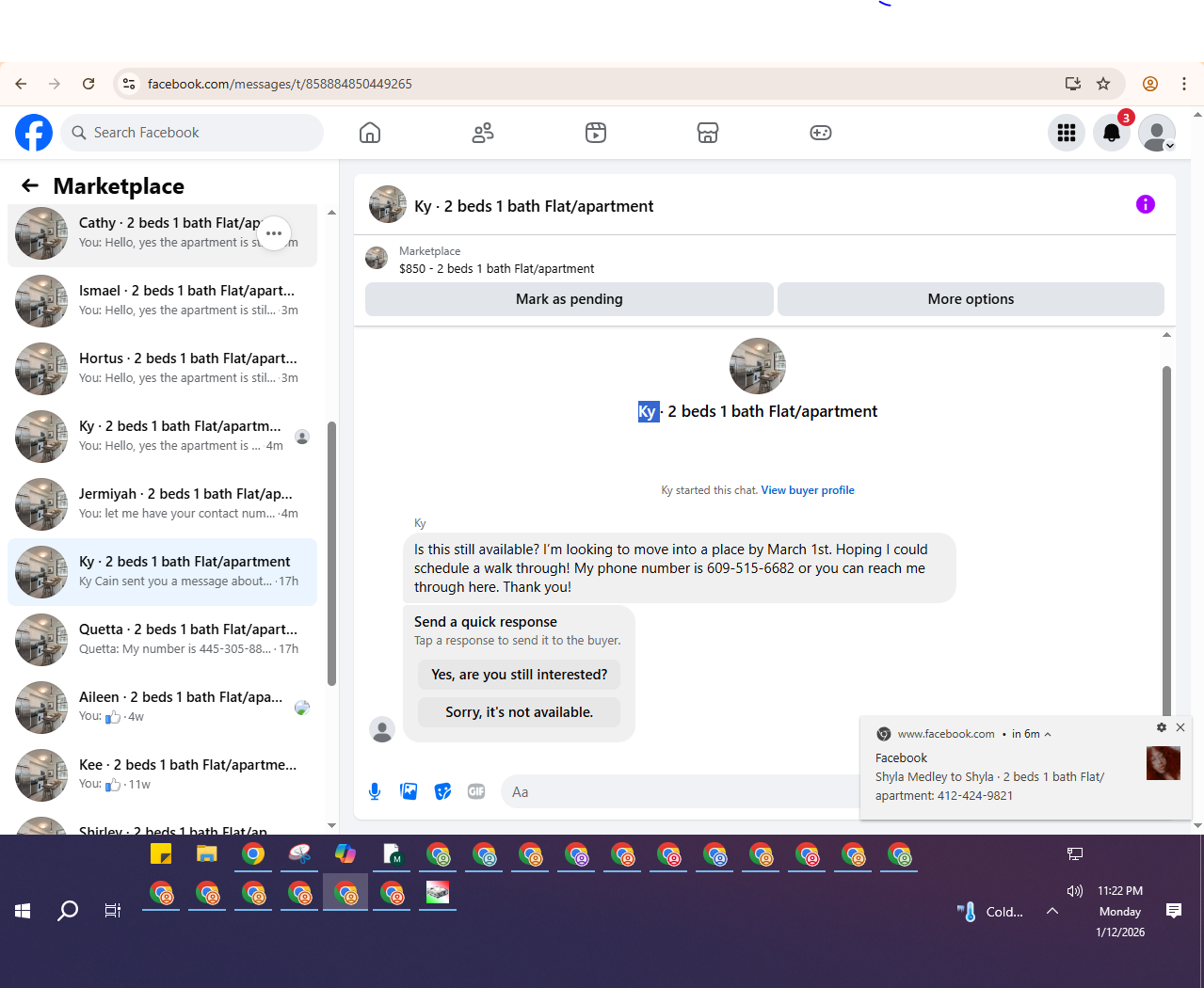Click the Search Facebook box

(192, 133)
